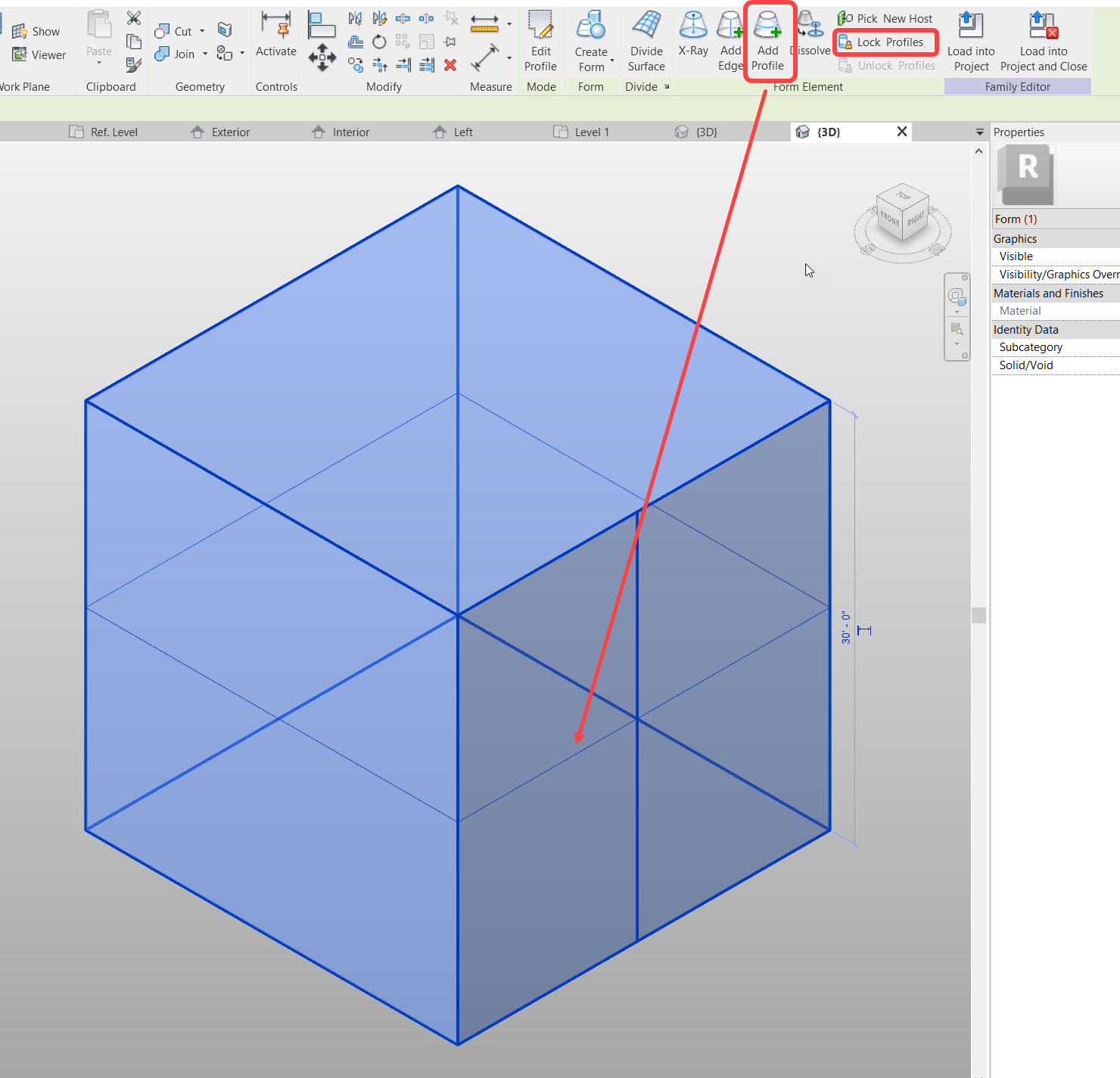The height and width of the screenshot is (1078, 1120).
Task: Click Load into Project and Close
Action: [1043, 38]
